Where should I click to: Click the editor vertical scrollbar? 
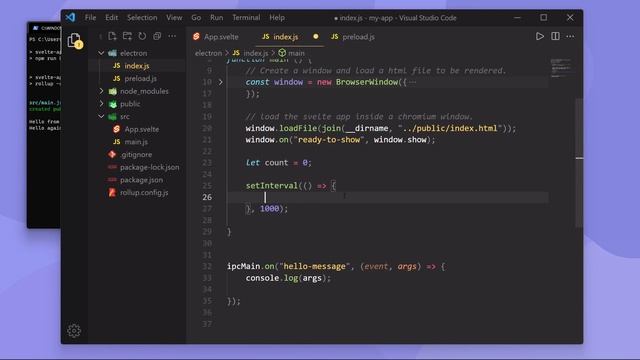(x=579, y=163)
